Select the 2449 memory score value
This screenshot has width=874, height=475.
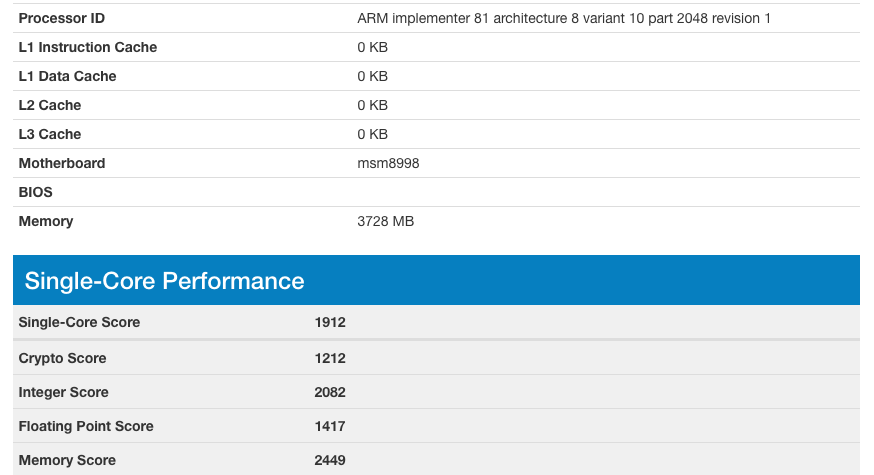(x=330, y=460)
